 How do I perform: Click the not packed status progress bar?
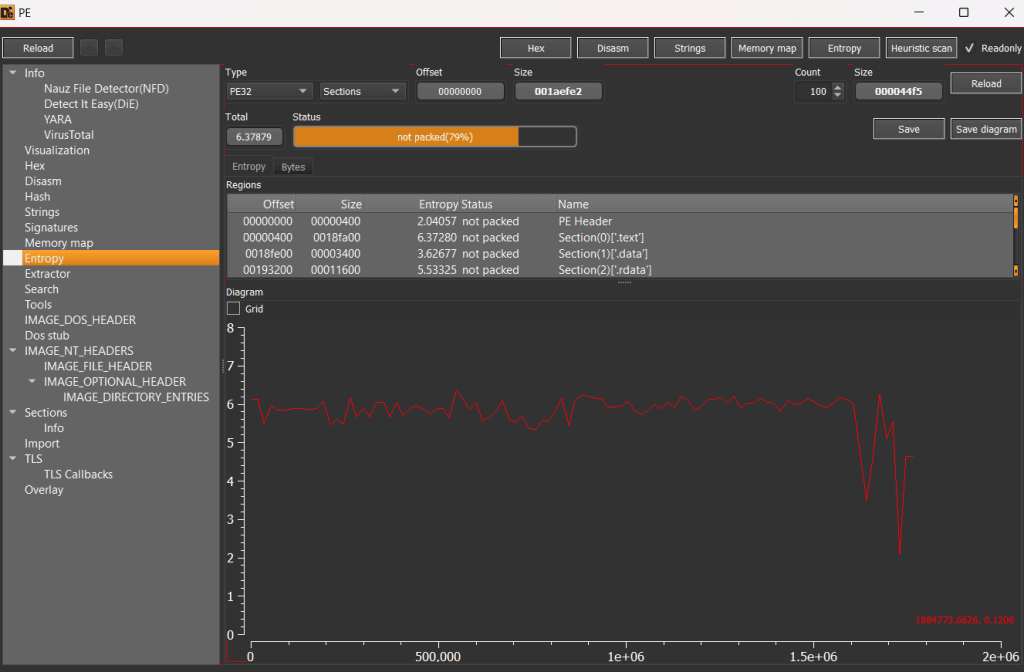click(435, 136)
